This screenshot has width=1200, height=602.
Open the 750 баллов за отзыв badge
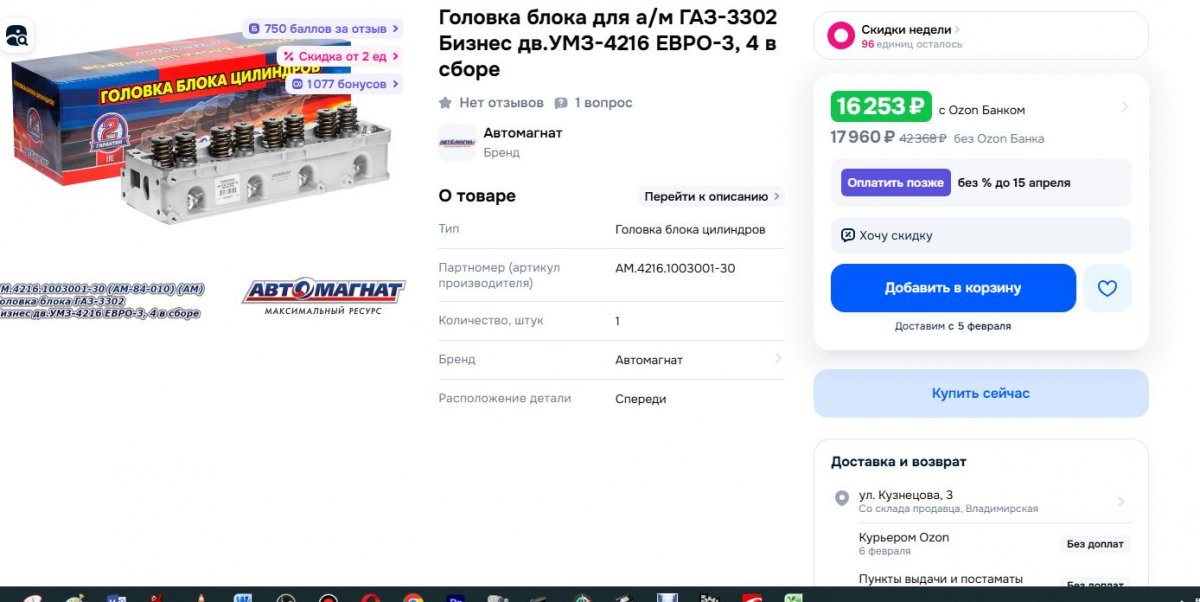(322, 29)
